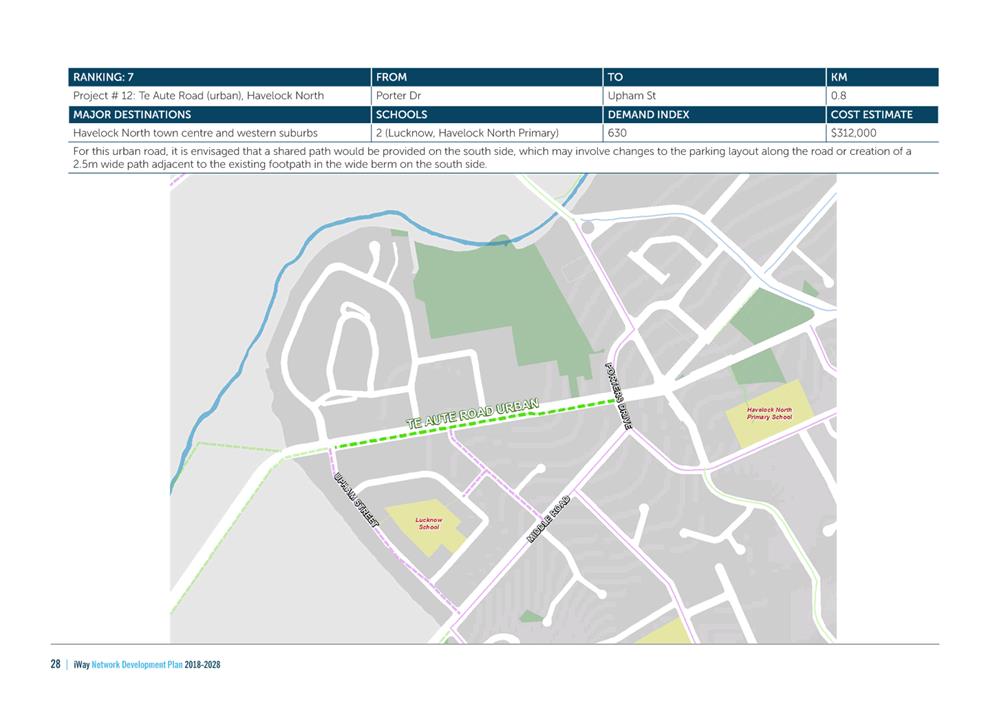Click the 'Havelock North Primary School' map label
The image size is (1006, 711).
pyautogui.click(x=769, y=413)
